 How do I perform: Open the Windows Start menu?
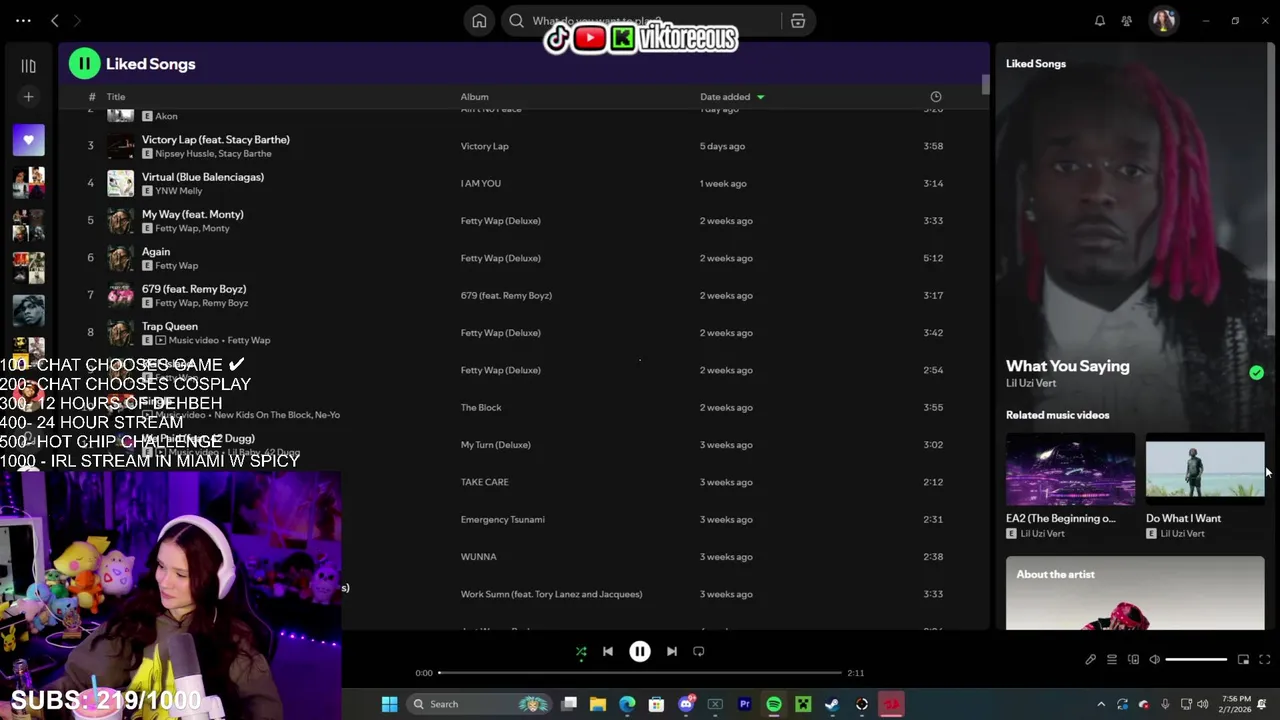[x=389, y=704]
